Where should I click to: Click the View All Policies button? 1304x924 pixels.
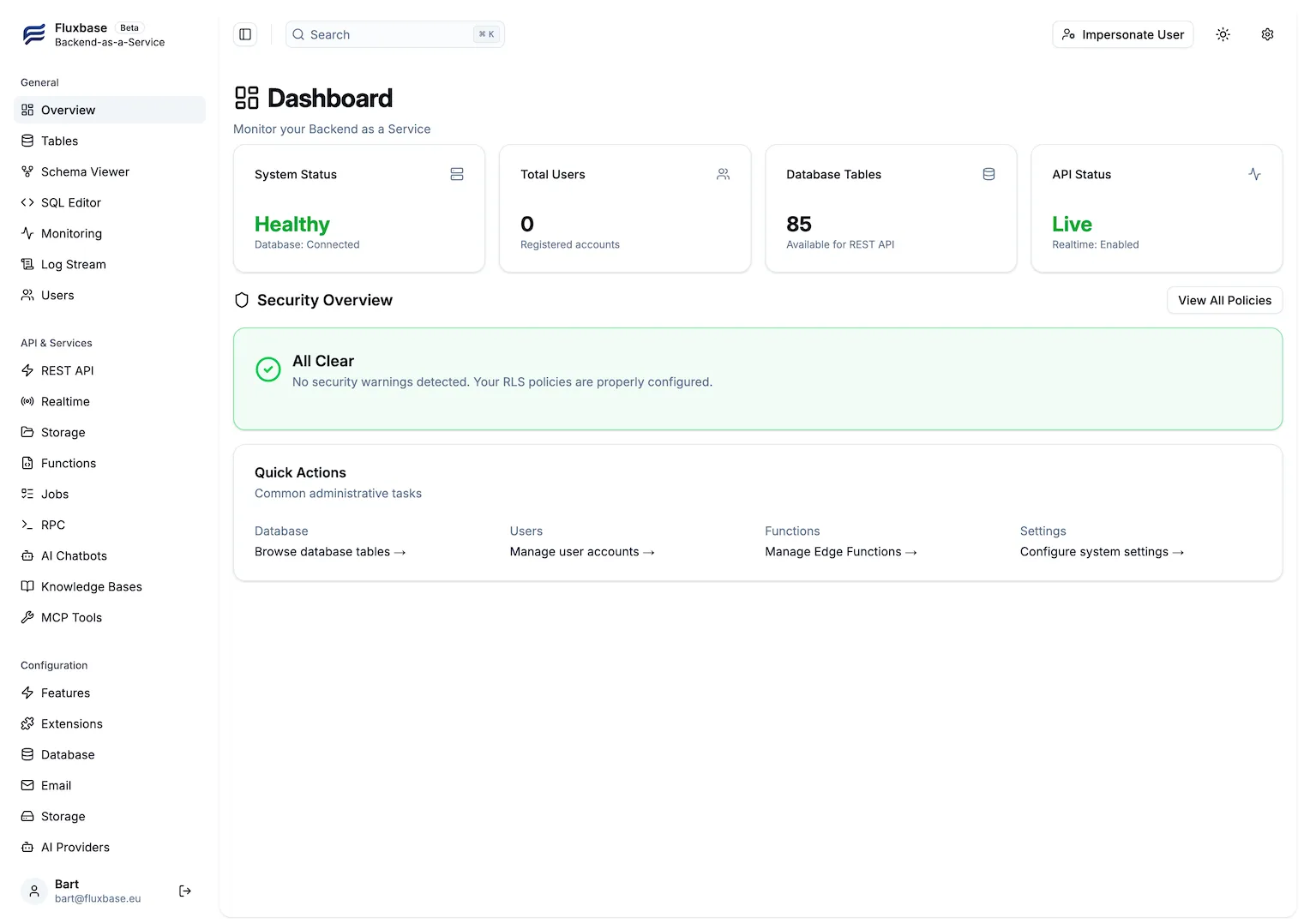pos(1224,300)
